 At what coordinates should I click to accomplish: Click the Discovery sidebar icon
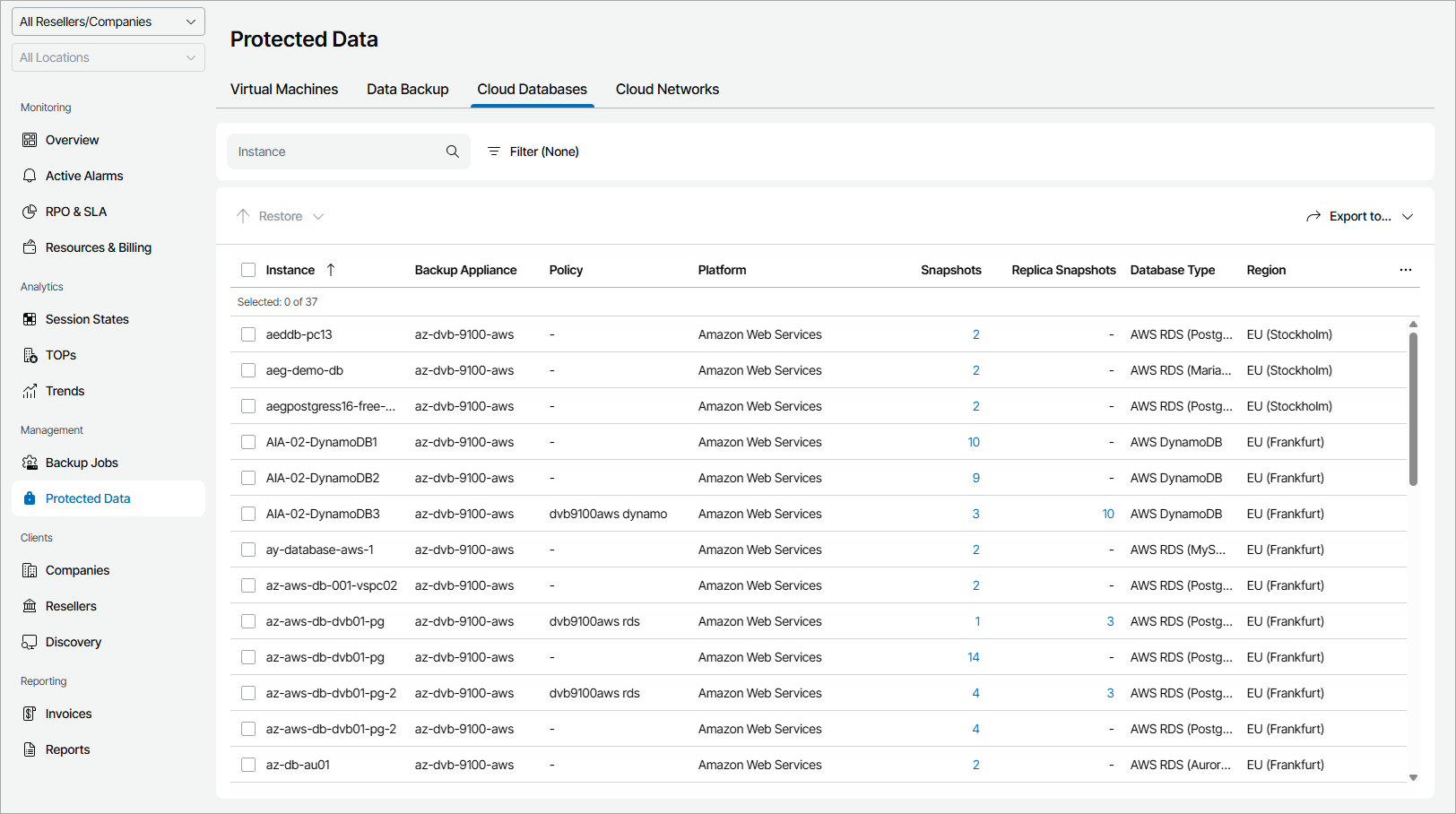tap(30, 642)
